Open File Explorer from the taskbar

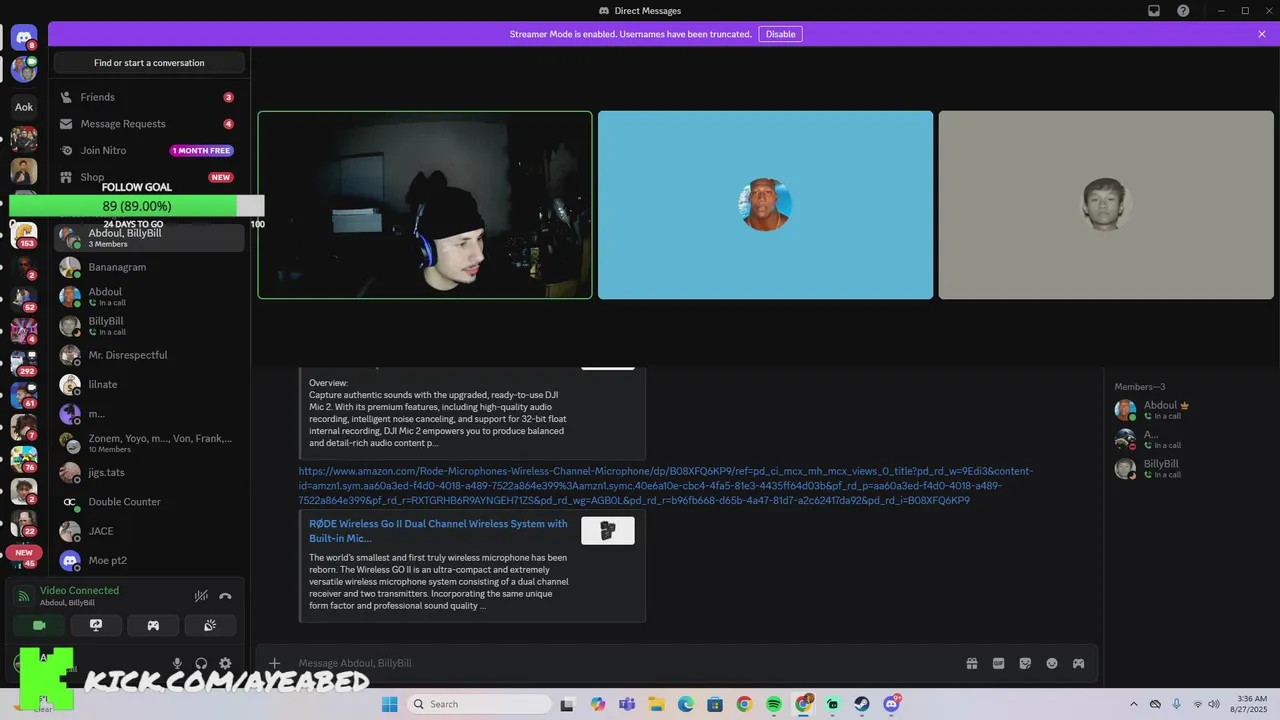pos(656,704)
